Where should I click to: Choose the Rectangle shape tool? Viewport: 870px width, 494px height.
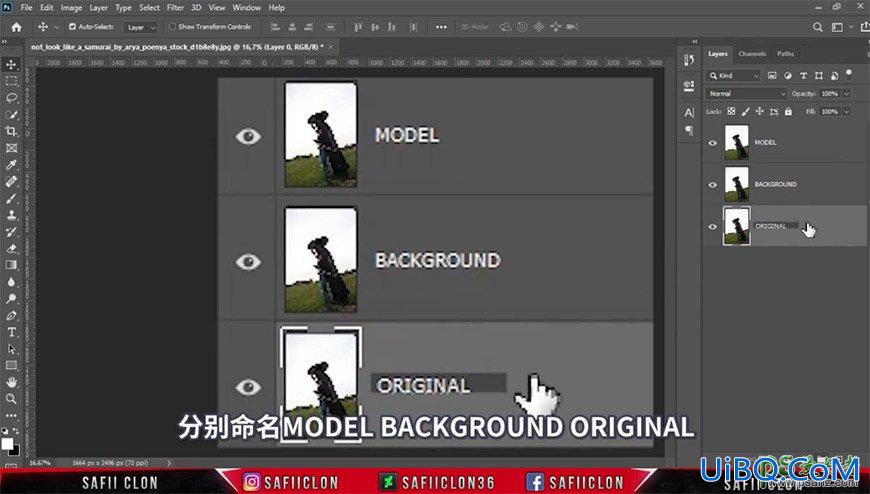tap(11, 365)
